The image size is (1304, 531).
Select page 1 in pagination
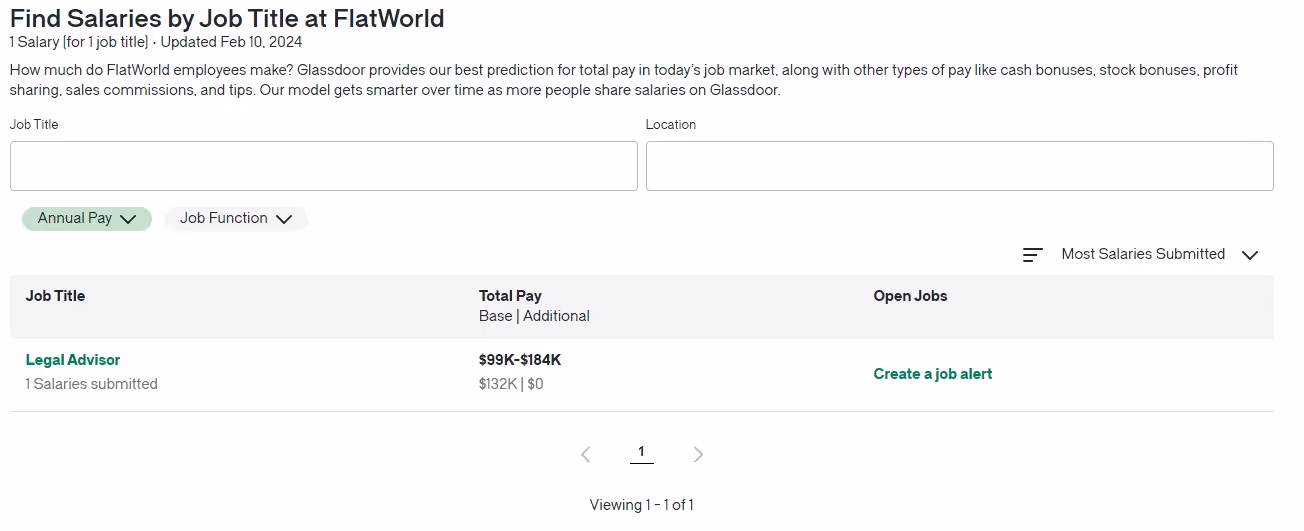pyautogui.click(x=642, y=452)
